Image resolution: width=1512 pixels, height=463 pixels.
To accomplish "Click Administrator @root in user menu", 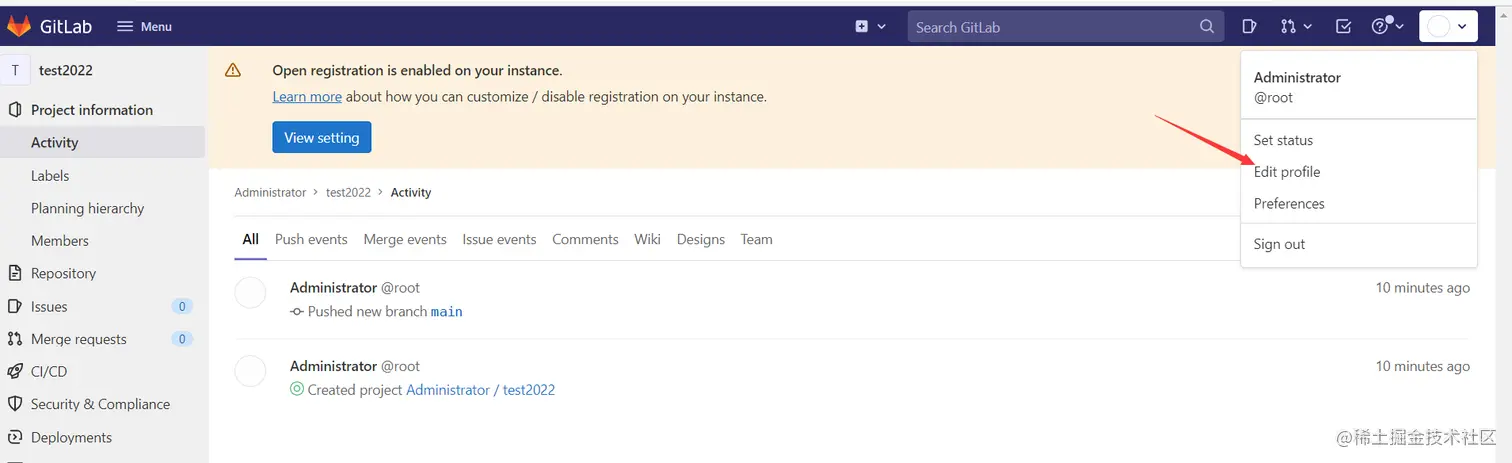I will (x=1297, y=87).
